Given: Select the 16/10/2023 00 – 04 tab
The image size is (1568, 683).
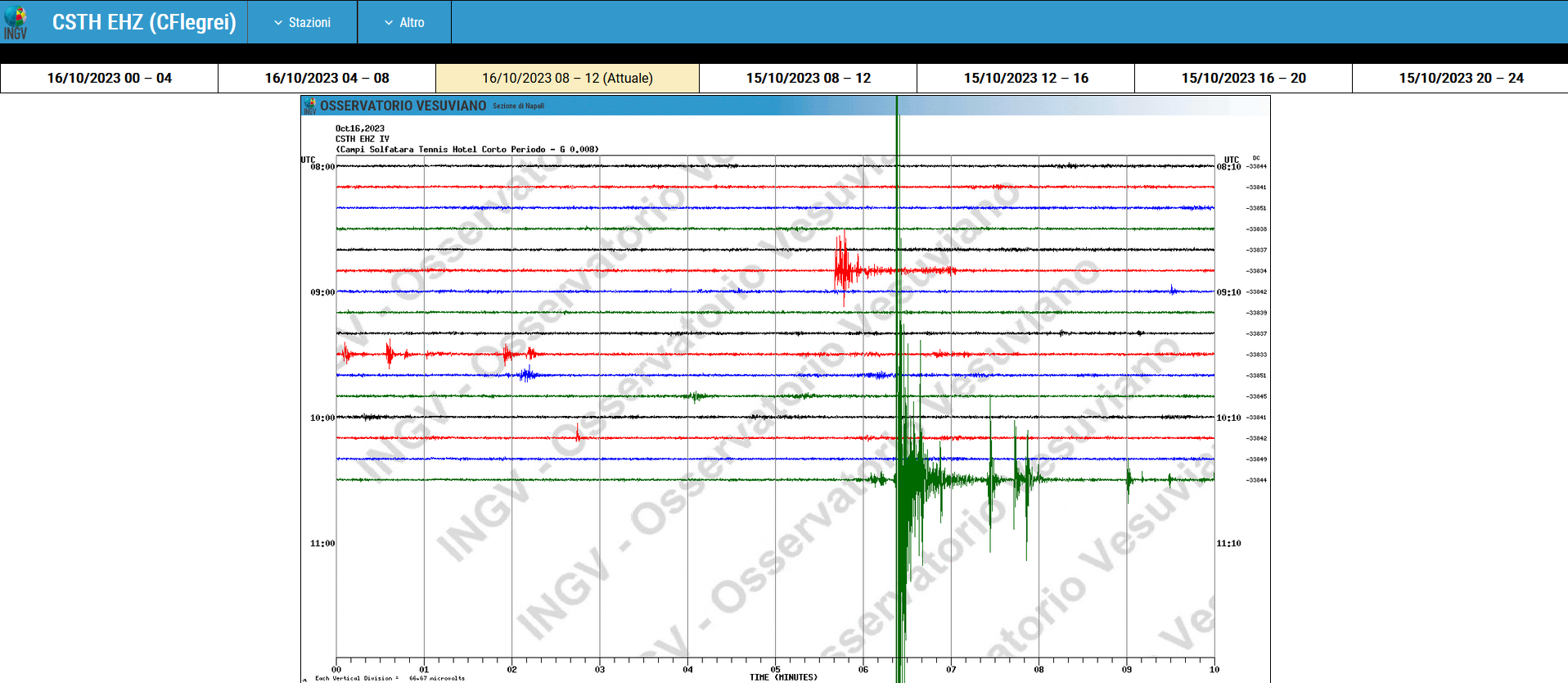Looking at the screenshot, I should [x=109, y=78].
